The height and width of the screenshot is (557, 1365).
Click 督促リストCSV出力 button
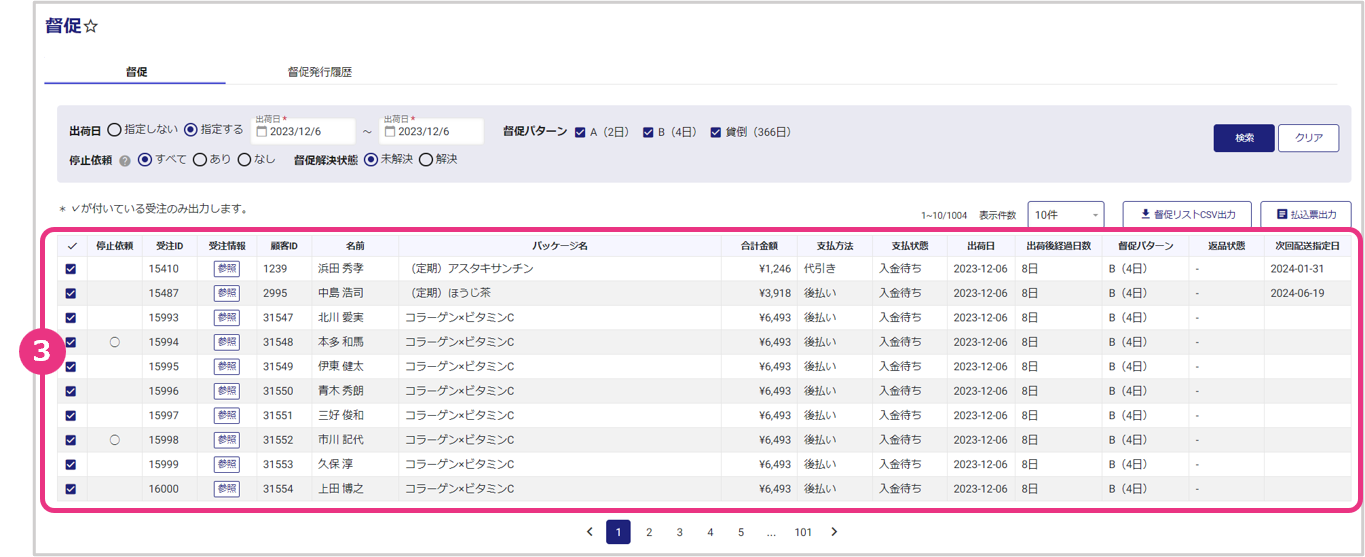click(x=1186, y=215)
